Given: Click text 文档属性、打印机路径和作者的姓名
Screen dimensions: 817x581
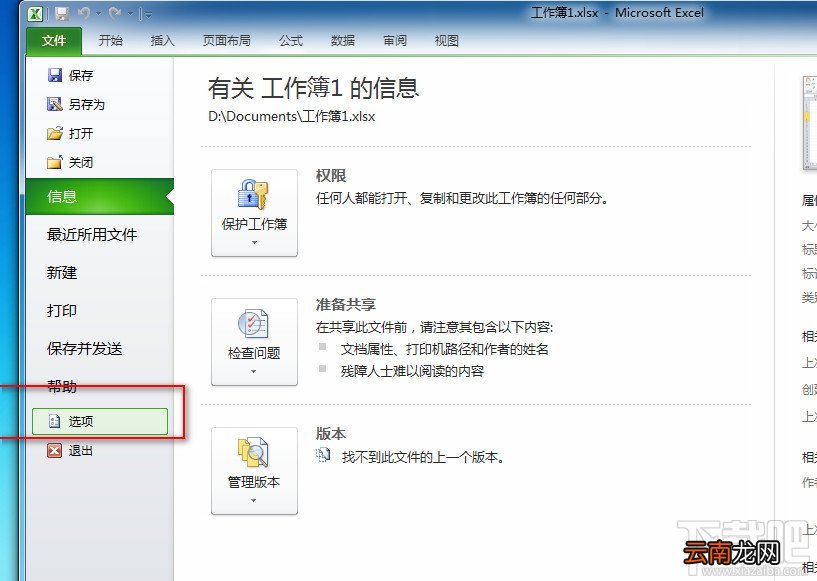Looking at the screenshot, I should coord(445,349).
